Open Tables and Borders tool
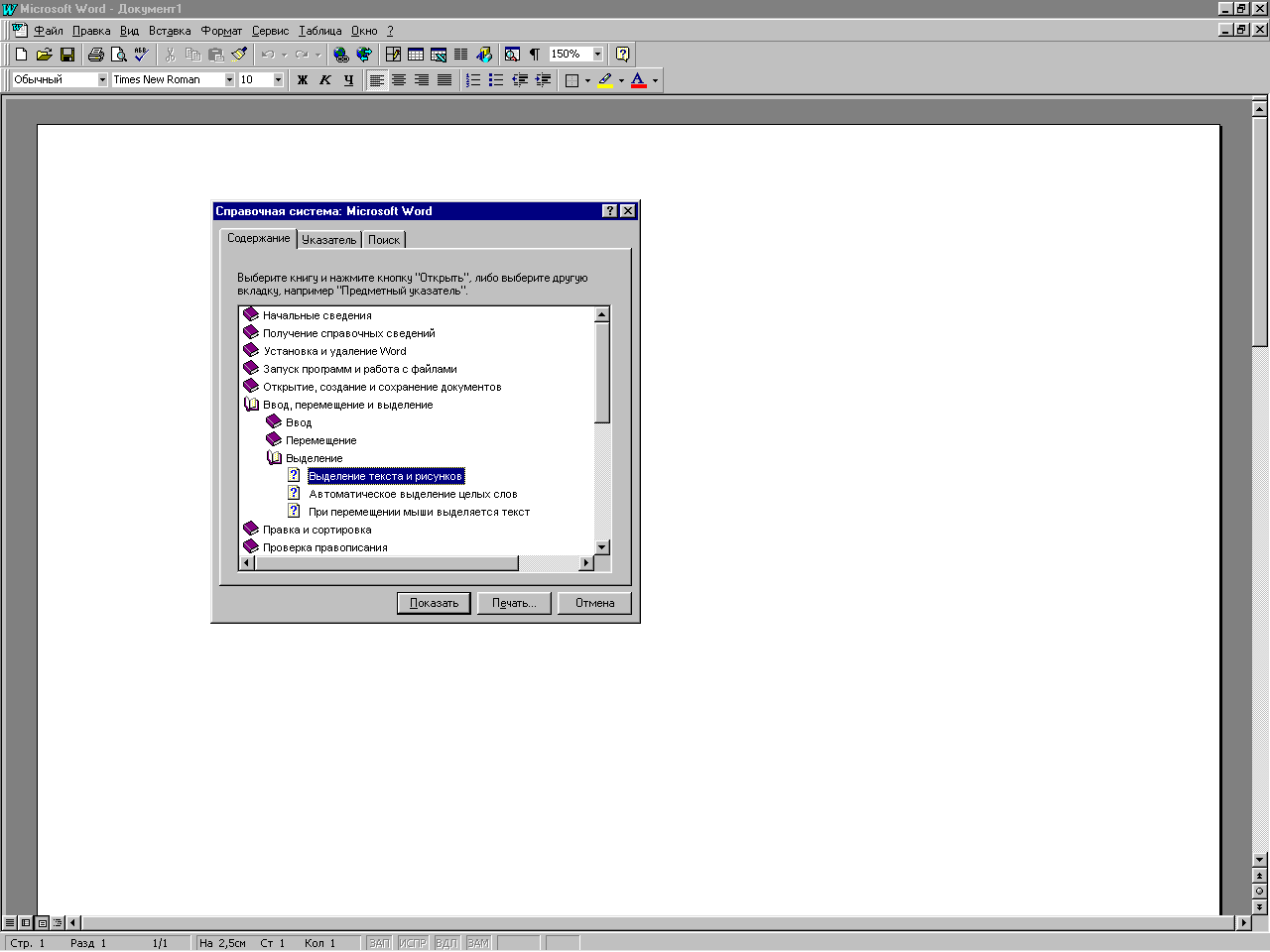The height and width of the screenshot is (952, 1270). click(393, 55)
